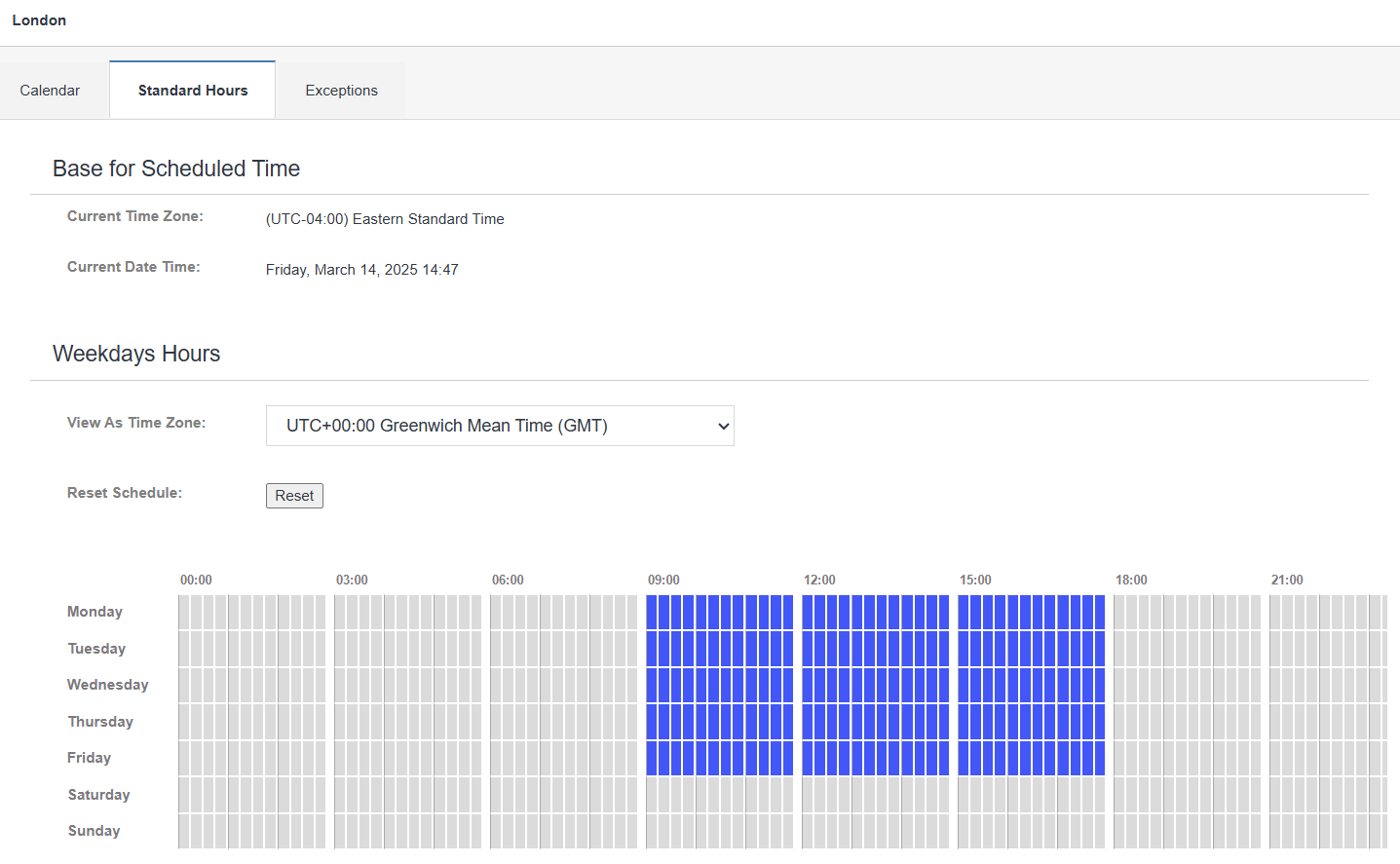Viewport: 1400px width, 864px height.
Task: Turn off Wednesday's 12:00 quarter-hour cell
Action: pyautogui.click(x=808, y=685)
